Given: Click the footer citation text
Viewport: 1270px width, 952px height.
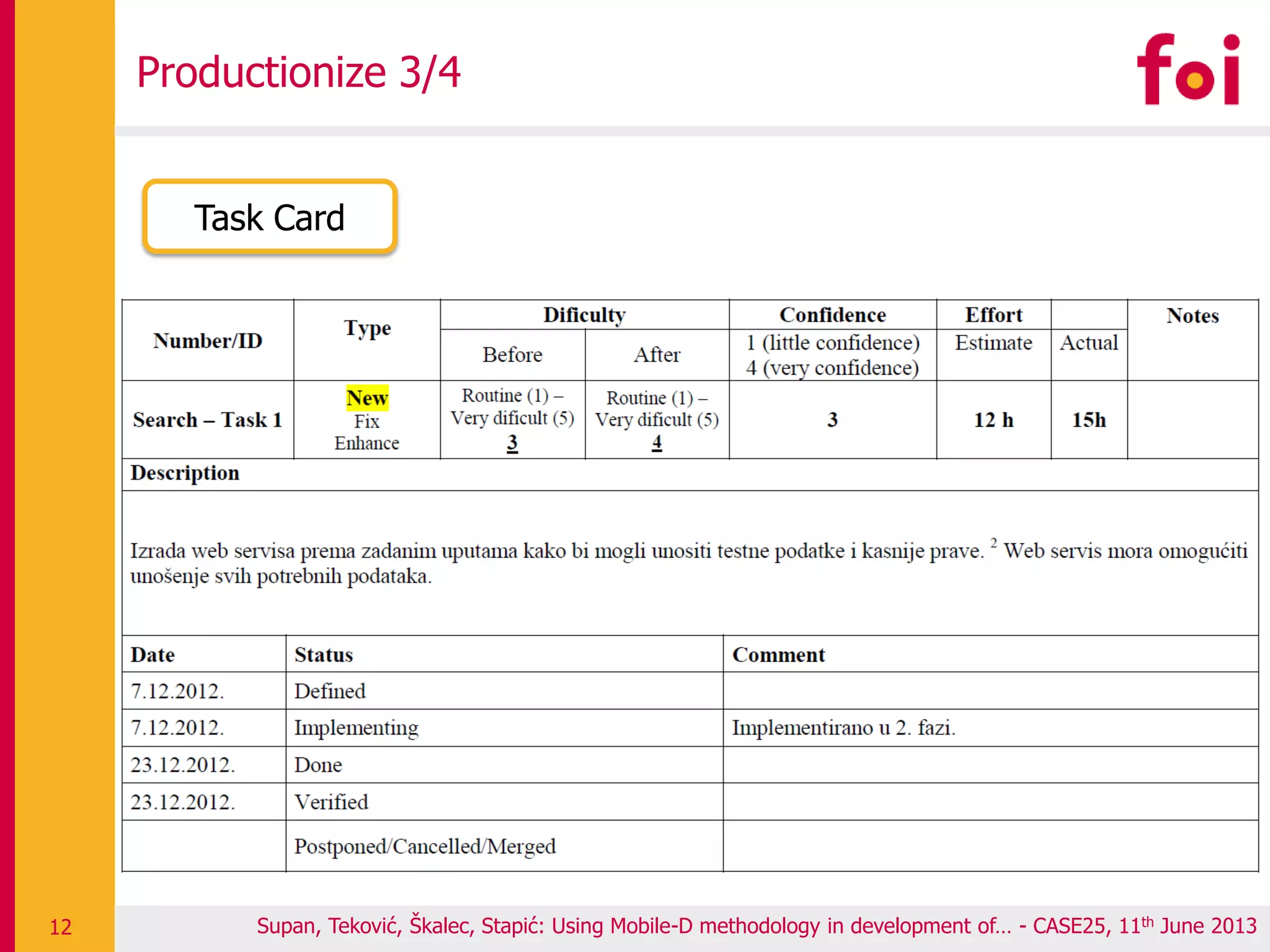Looking at the screenshot, I should pyautogui.click(x=757, y=925).
